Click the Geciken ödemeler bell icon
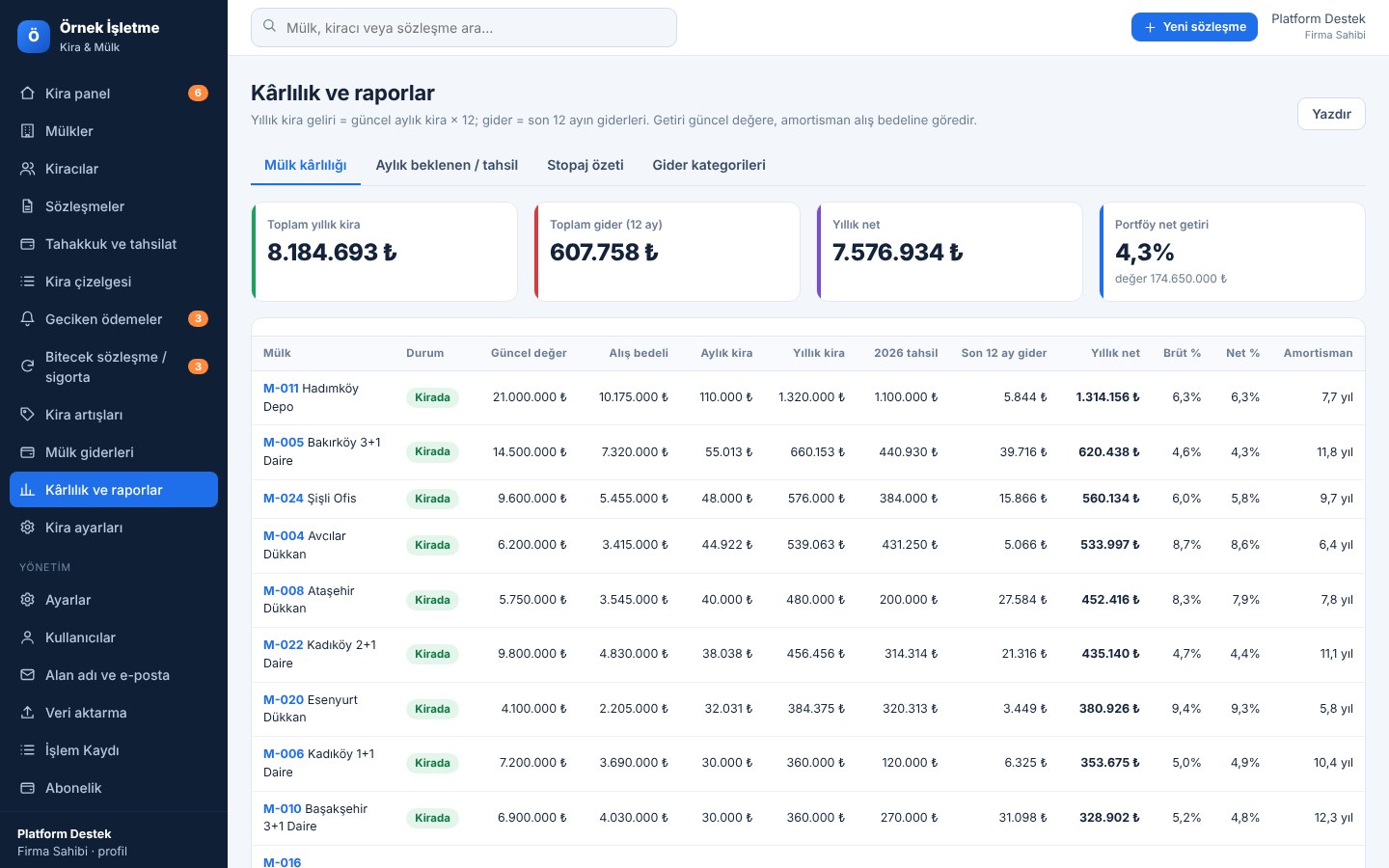Image resolution: width=1389 pixels, height=868 pixels. click(27, 319)
